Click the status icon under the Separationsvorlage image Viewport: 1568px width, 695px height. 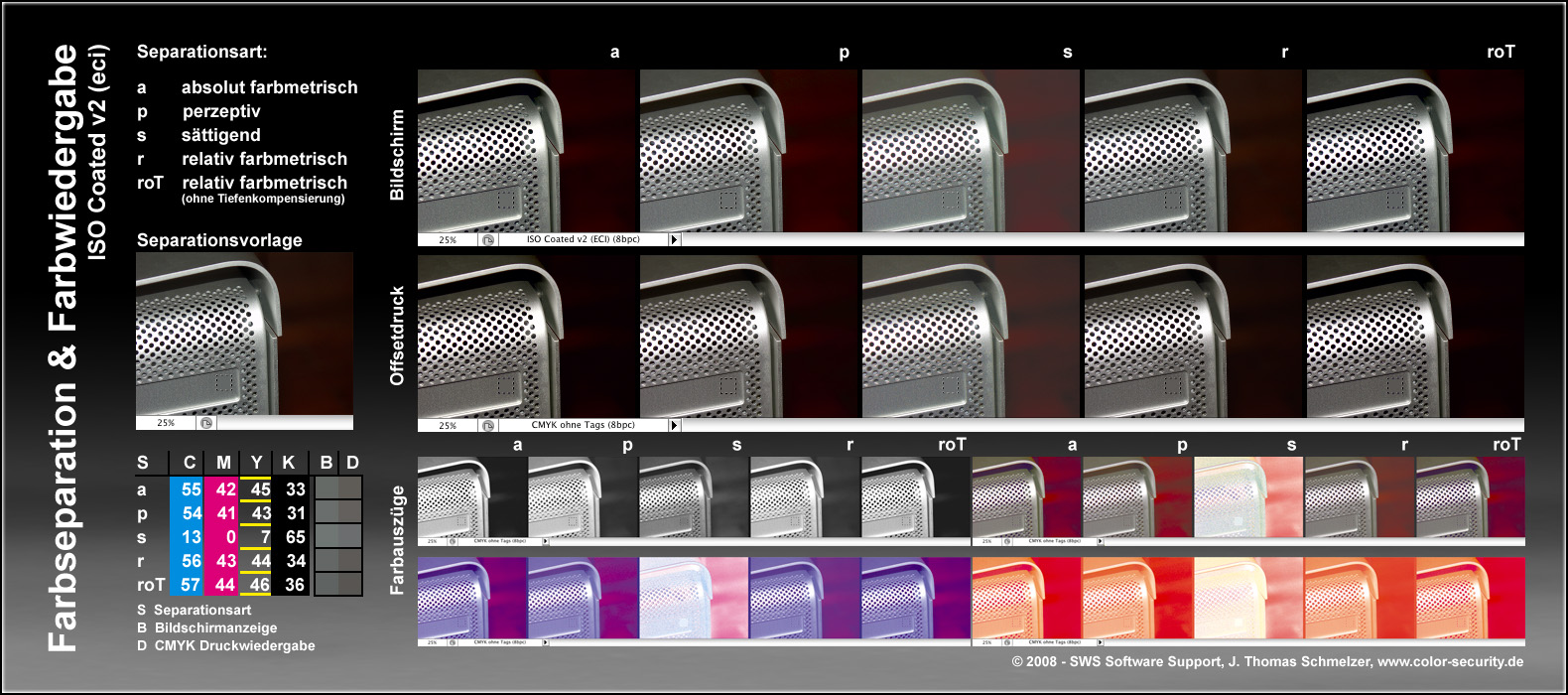206,423
